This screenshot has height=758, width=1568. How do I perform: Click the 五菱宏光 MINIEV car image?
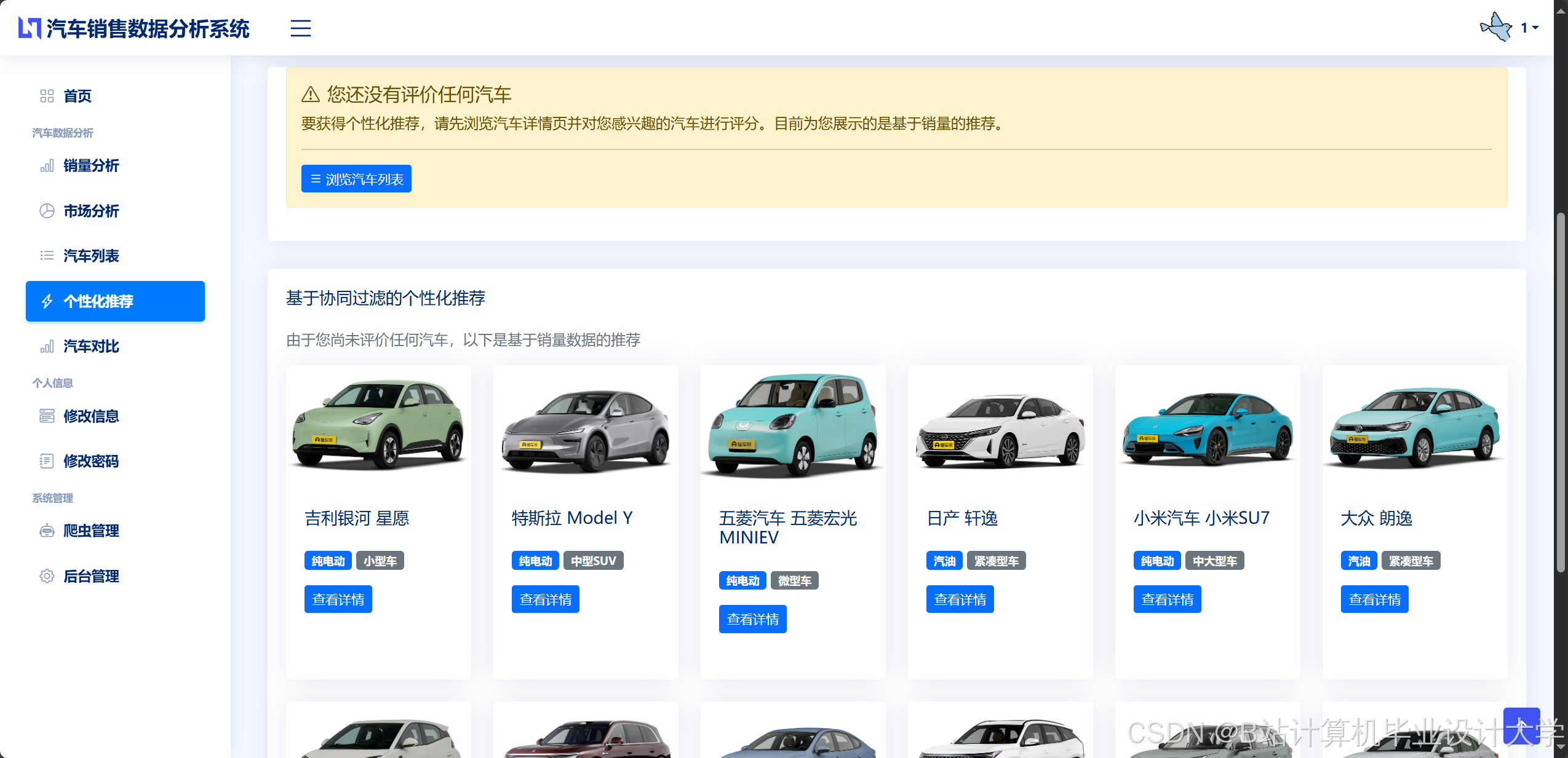(792, 425)
